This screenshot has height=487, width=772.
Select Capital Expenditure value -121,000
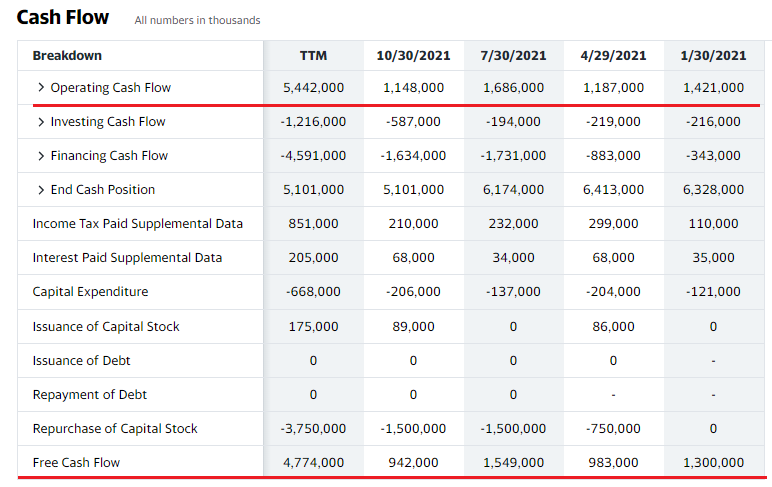coord(713,292)
